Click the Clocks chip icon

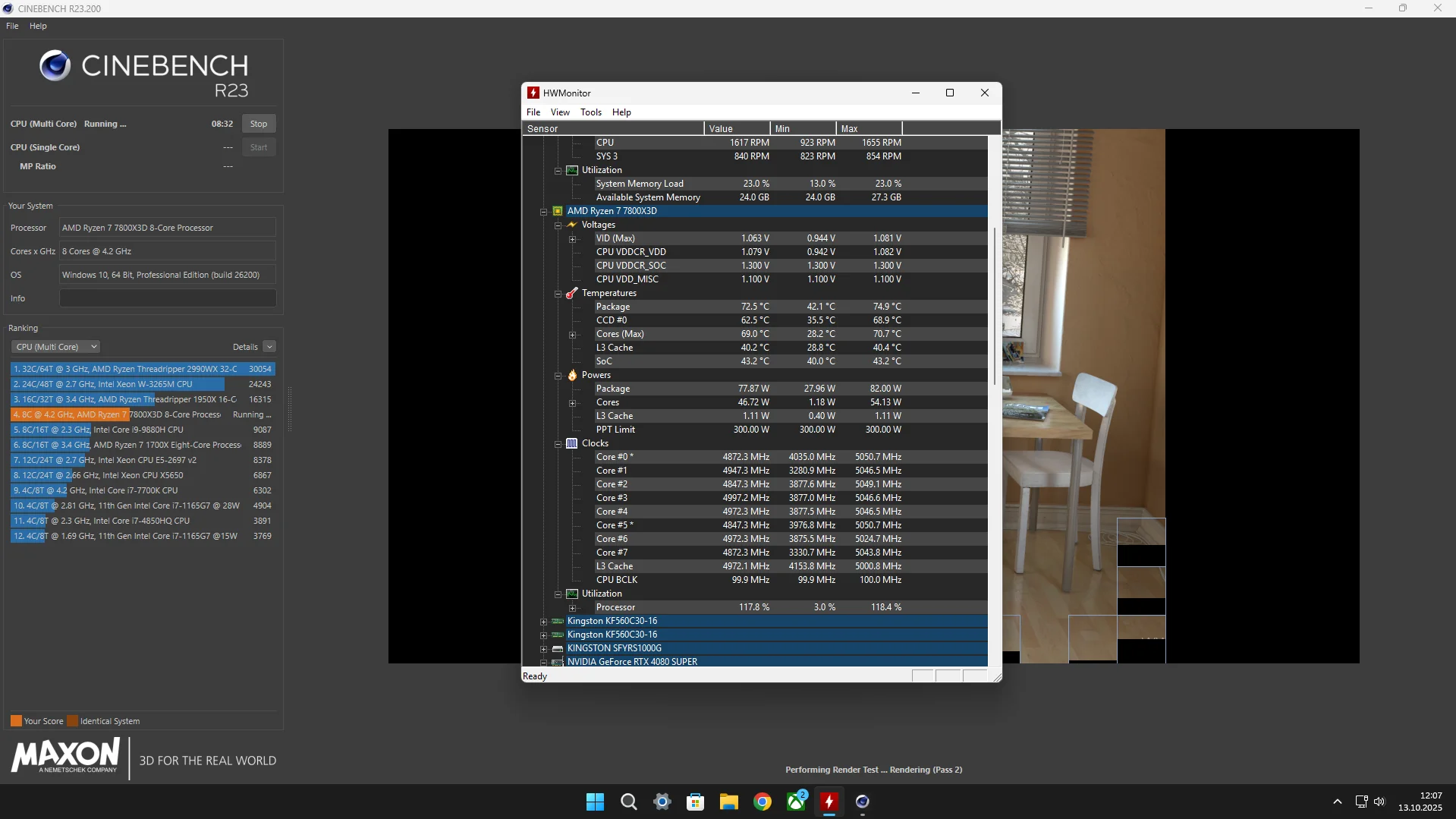click(x=572, y=443)
